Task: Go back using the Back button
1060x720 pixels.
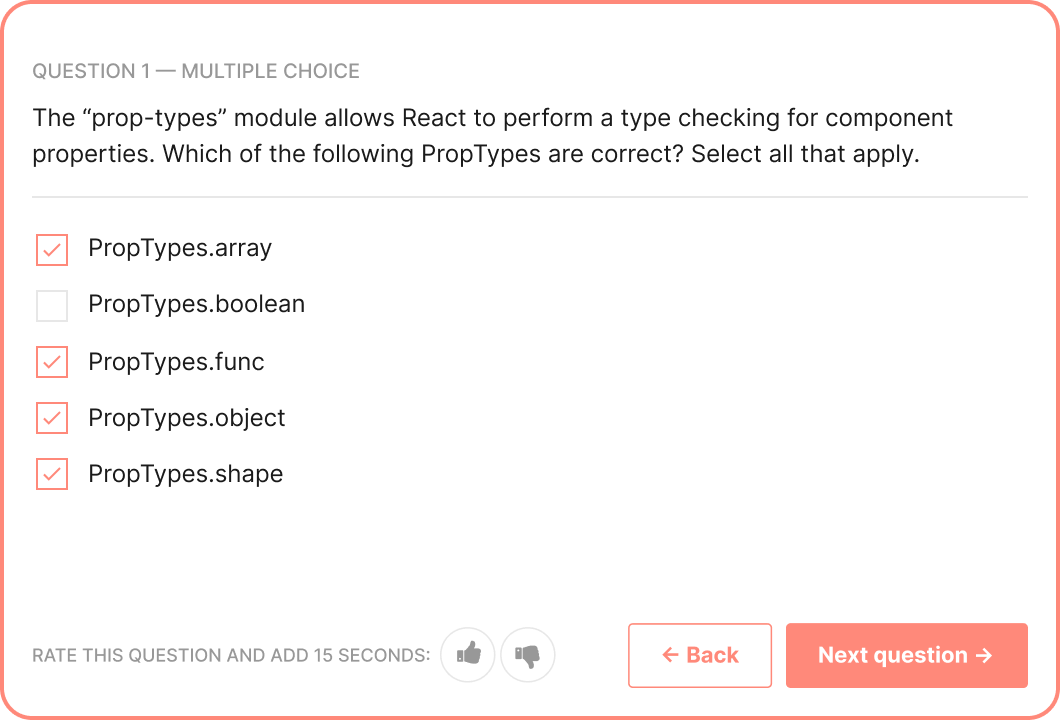Action: [x=700, y=655]
